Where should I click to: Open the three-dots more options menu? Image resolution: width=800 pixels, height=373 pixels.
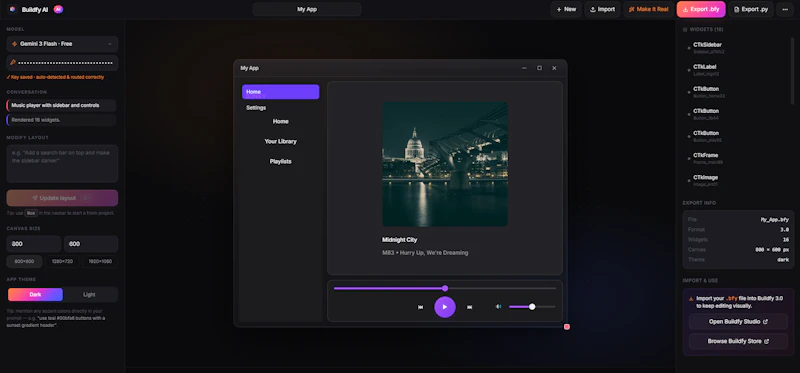point(785,9)
